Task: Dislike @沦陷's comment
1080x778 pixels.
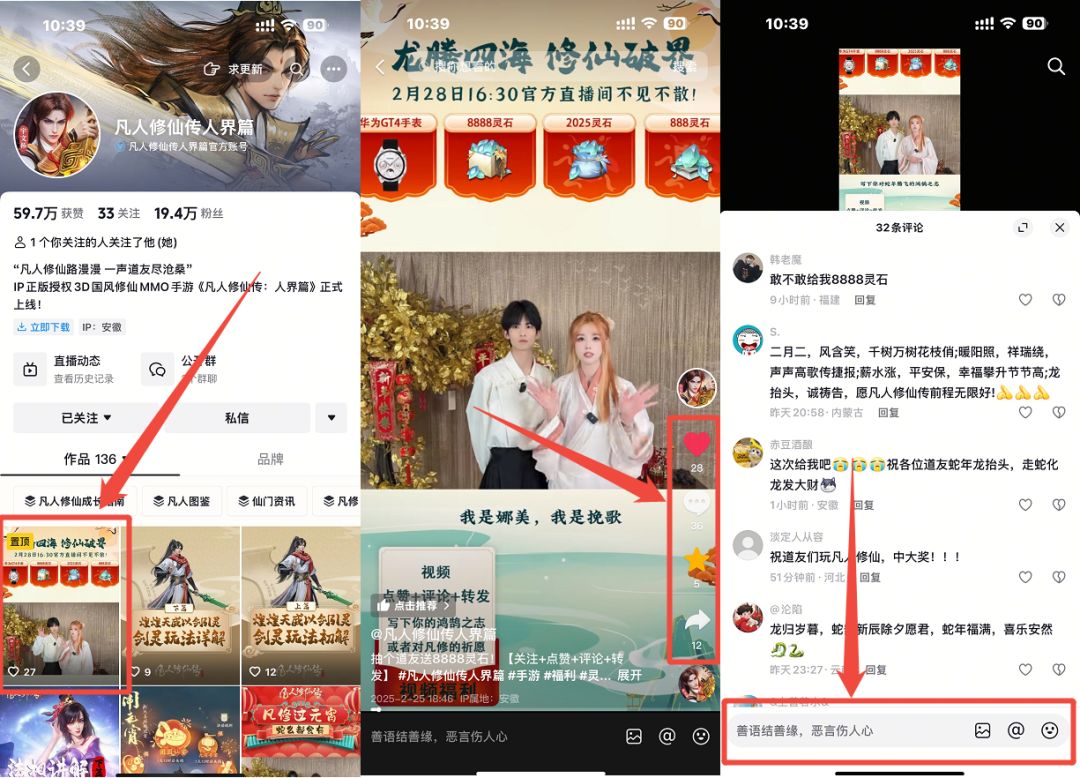Action: (1059, 669)
